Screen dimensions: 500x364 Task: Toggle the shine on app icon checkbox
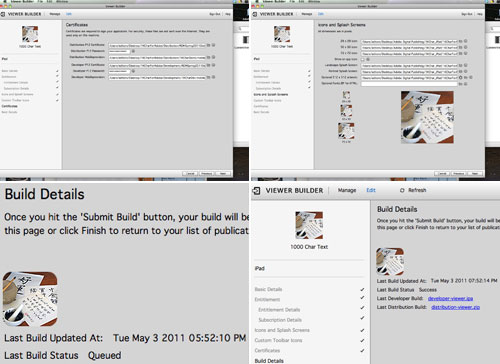click(363, 59)
